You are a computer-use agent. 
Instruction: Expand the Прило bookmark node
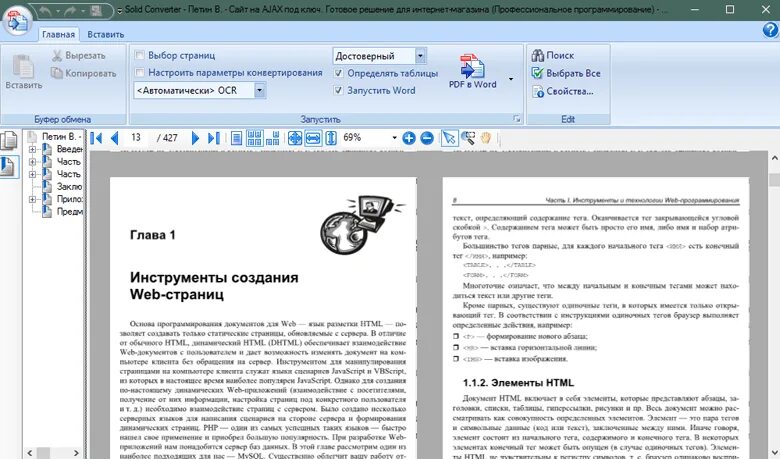click(32, 199)
